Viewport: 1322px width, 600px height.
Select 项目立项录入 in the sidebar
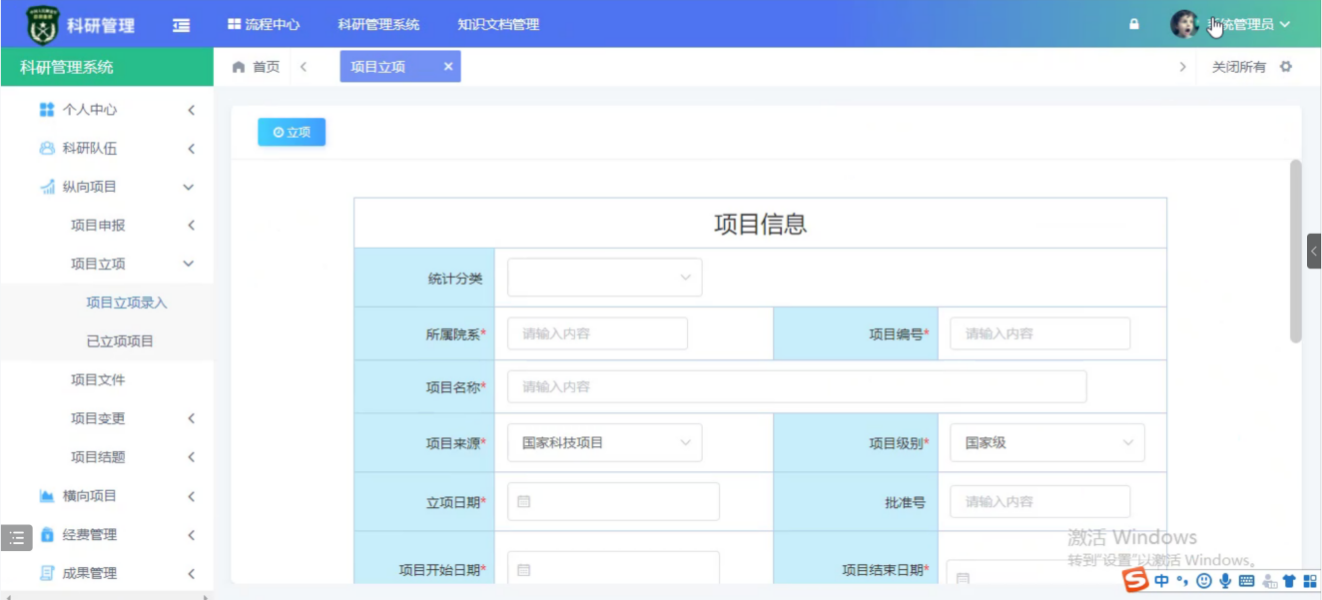tap(127, 302)
